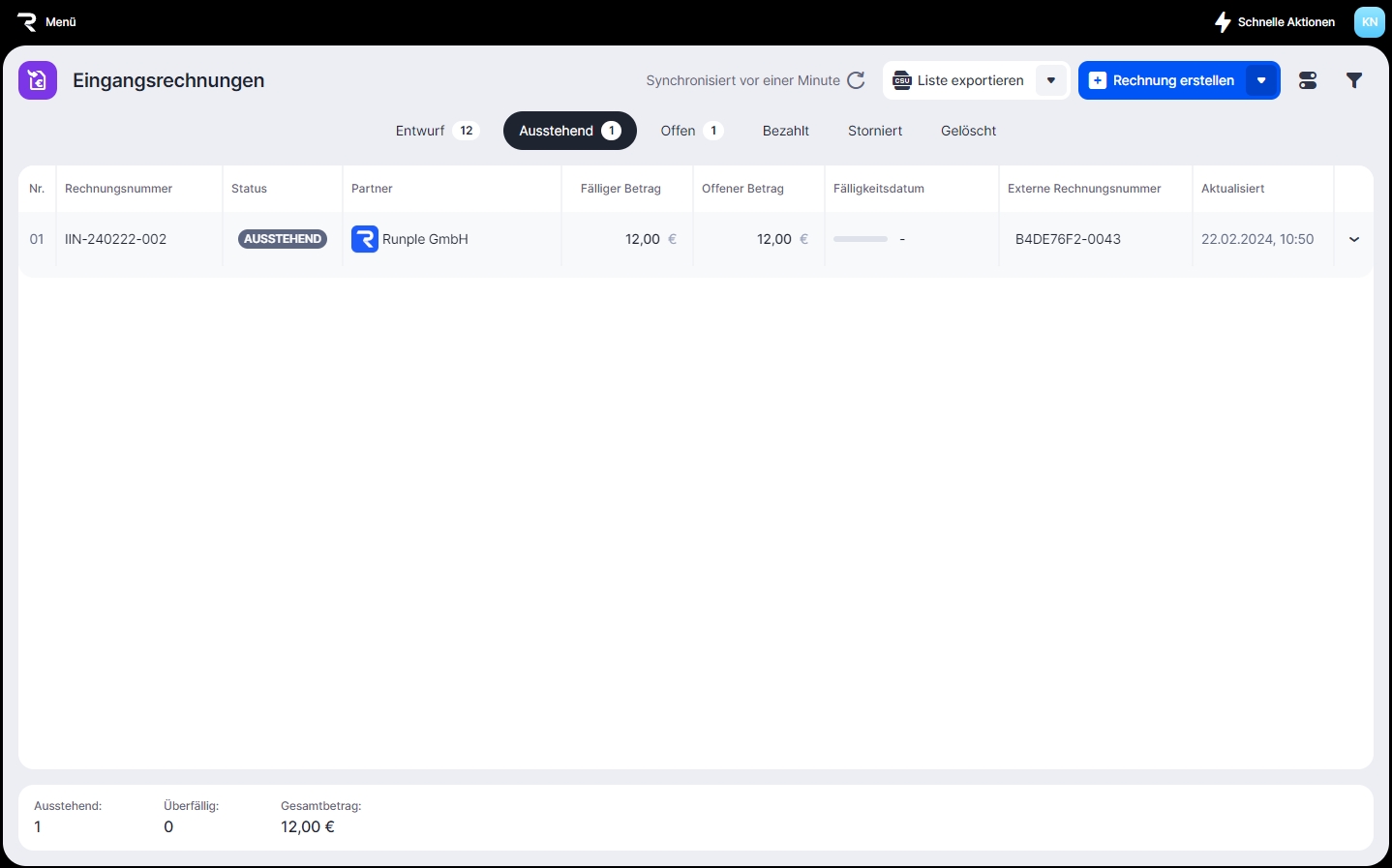Open the Rechnung erstellen dropdown arrow

[1261, 80]
